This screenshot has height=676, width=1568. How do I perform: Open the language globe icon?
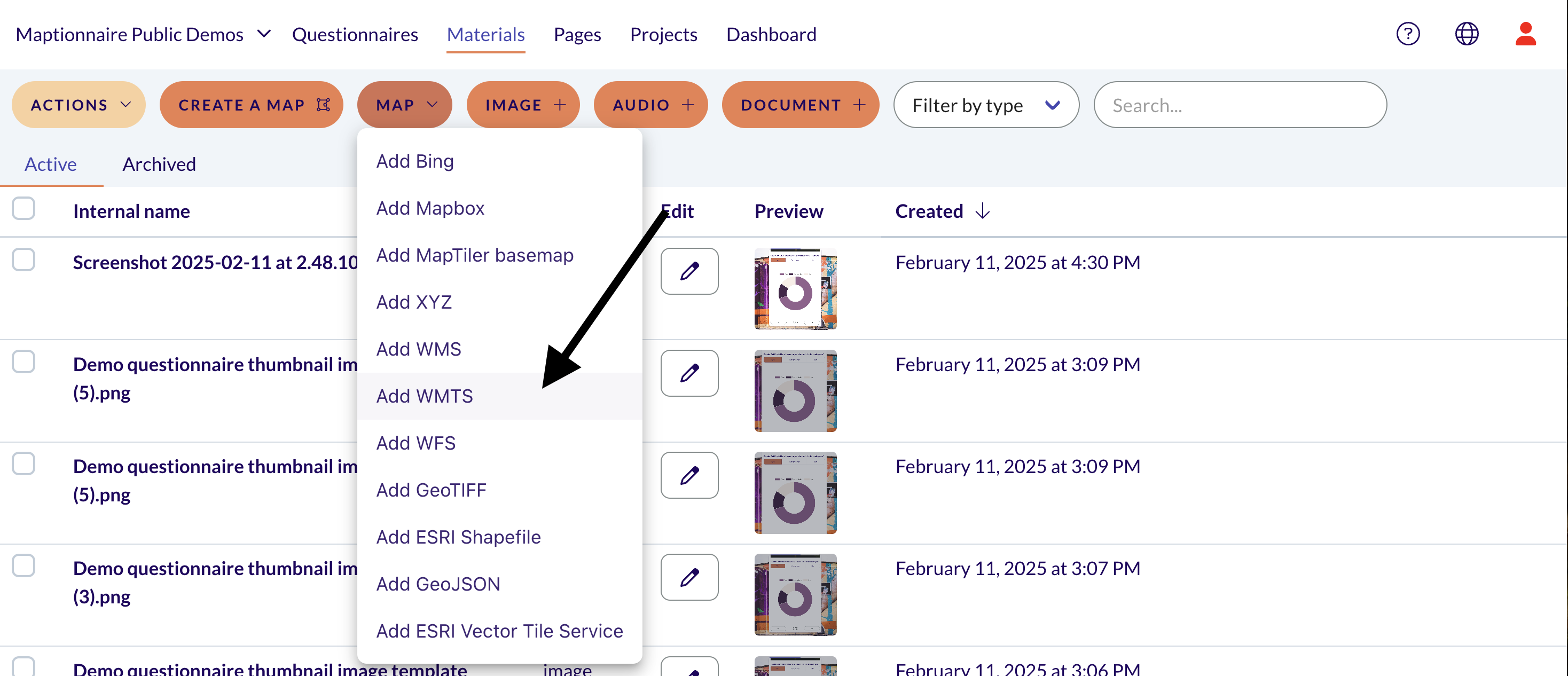[1467, 34]
